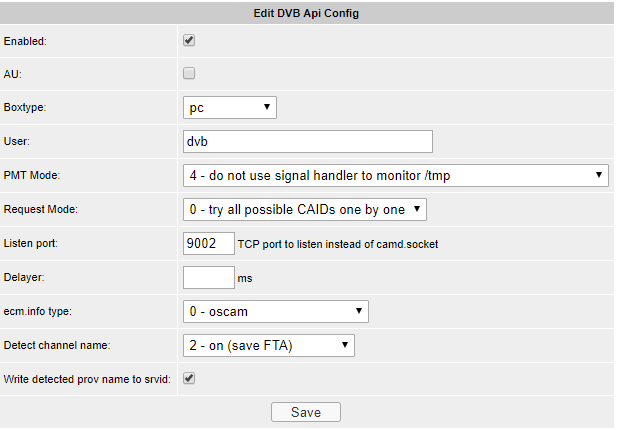
Task: Click the Save button
Action: 305,412
